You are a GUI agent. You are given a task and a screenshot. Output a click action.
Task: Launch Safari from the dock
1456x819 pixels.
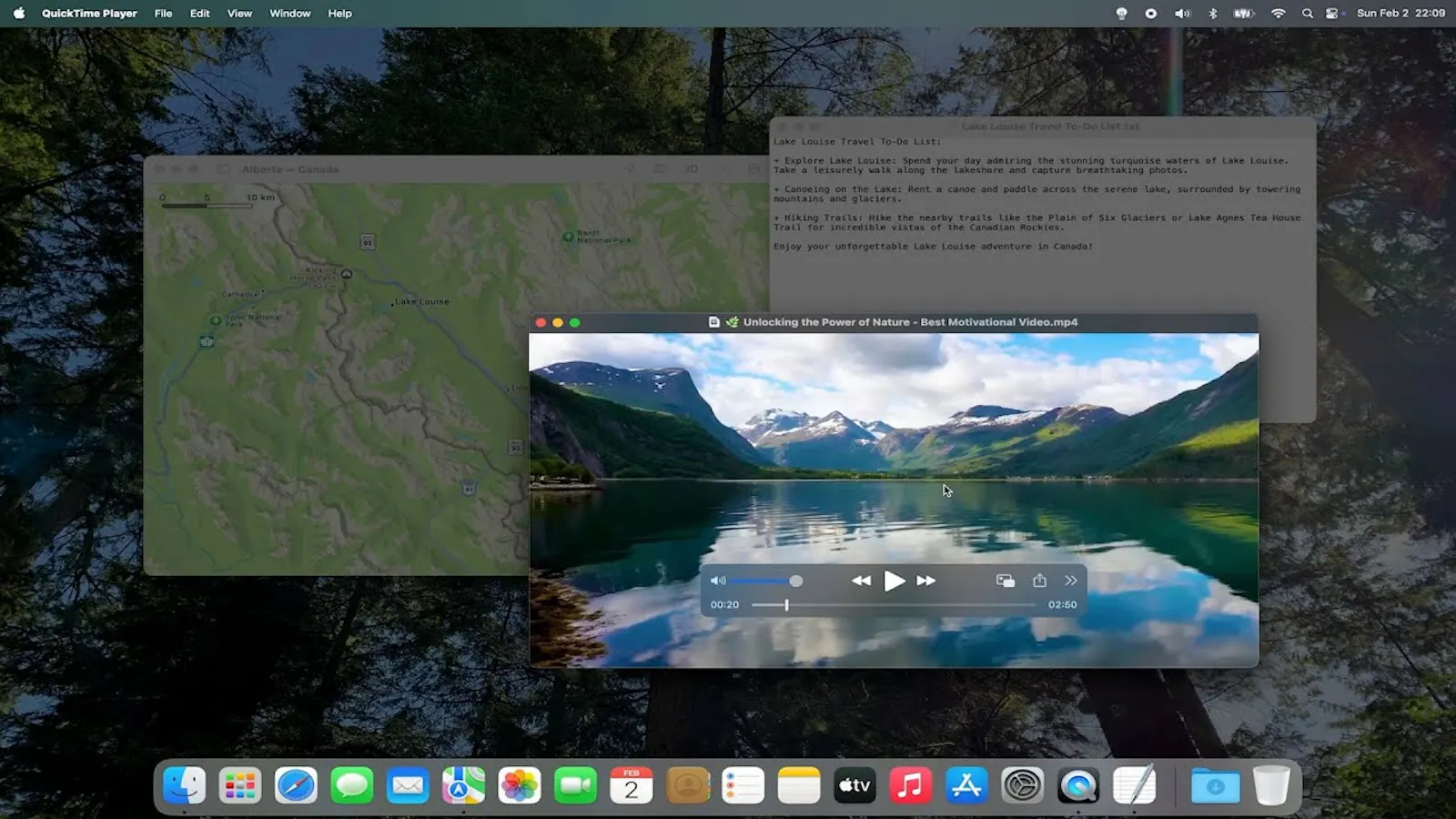[296, 785]
